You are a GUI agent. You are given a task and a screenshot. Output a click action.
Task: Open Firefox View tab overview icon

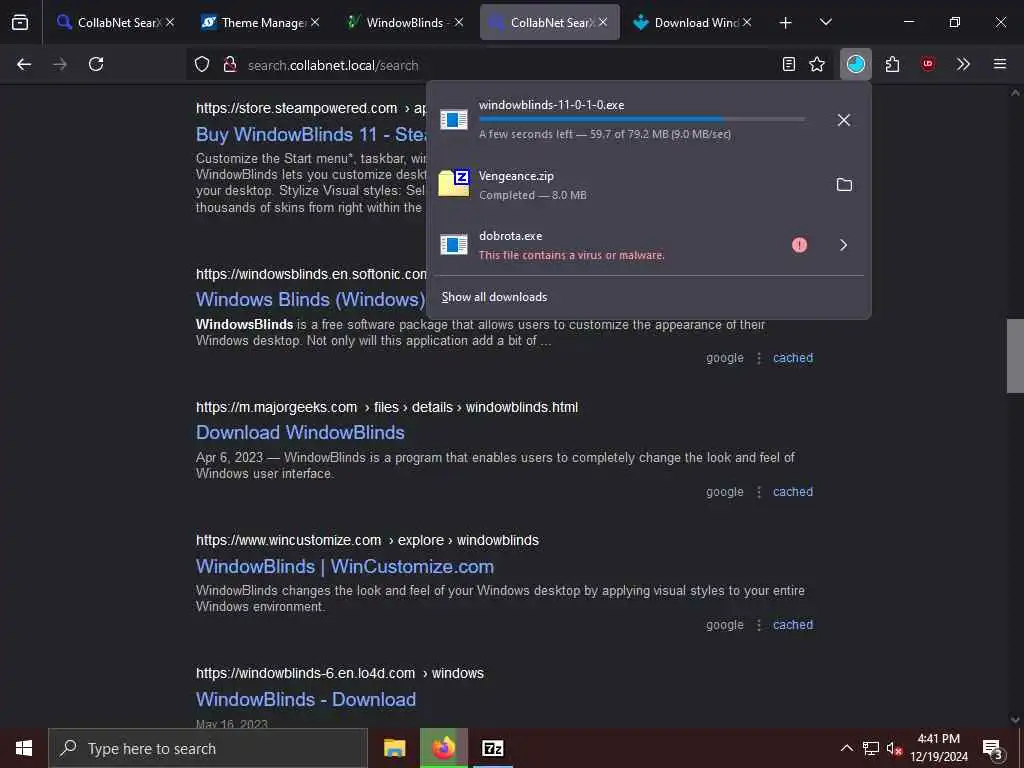[x=20, y=22]
